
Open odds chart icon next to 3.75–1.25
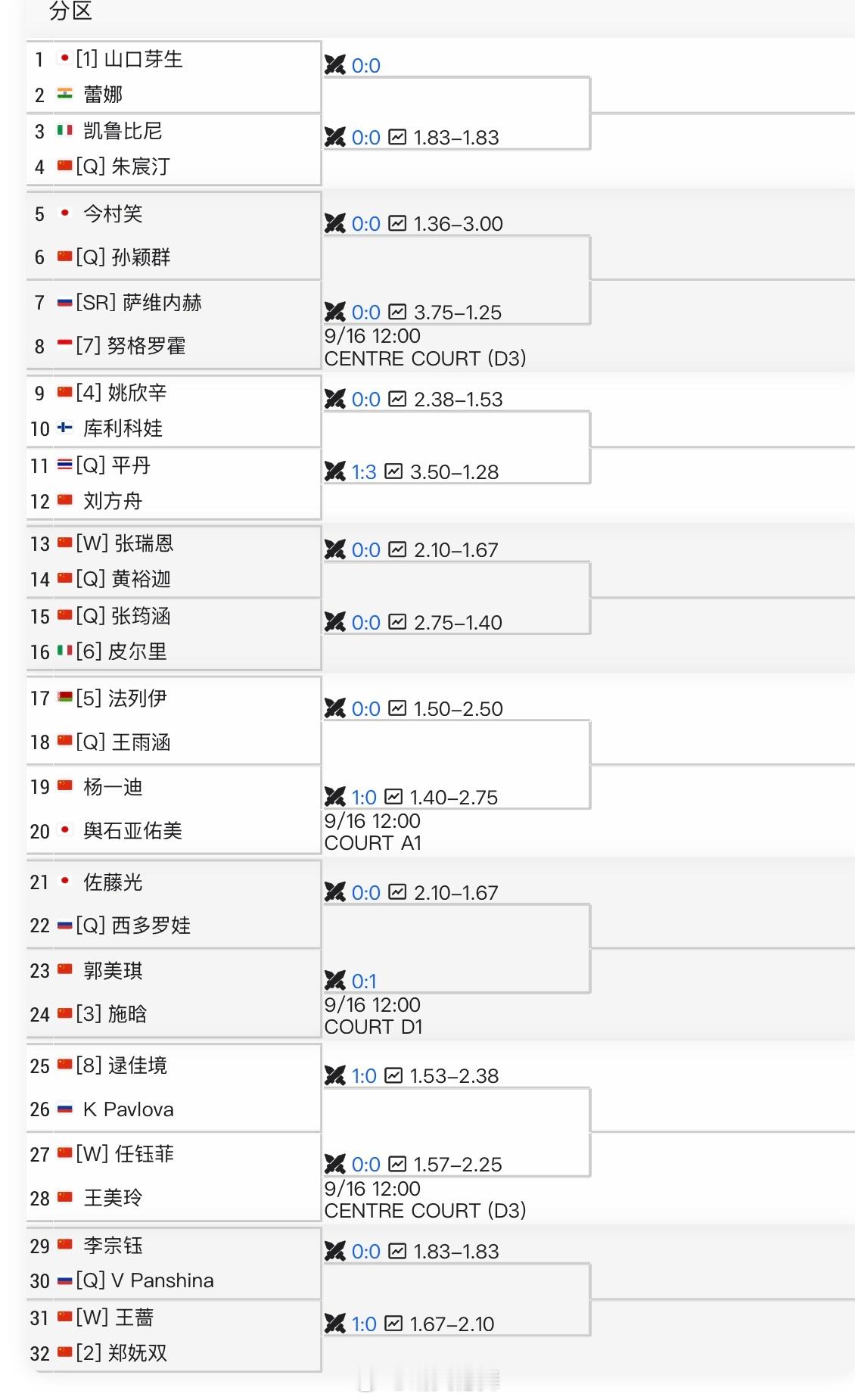pos(397,312)
